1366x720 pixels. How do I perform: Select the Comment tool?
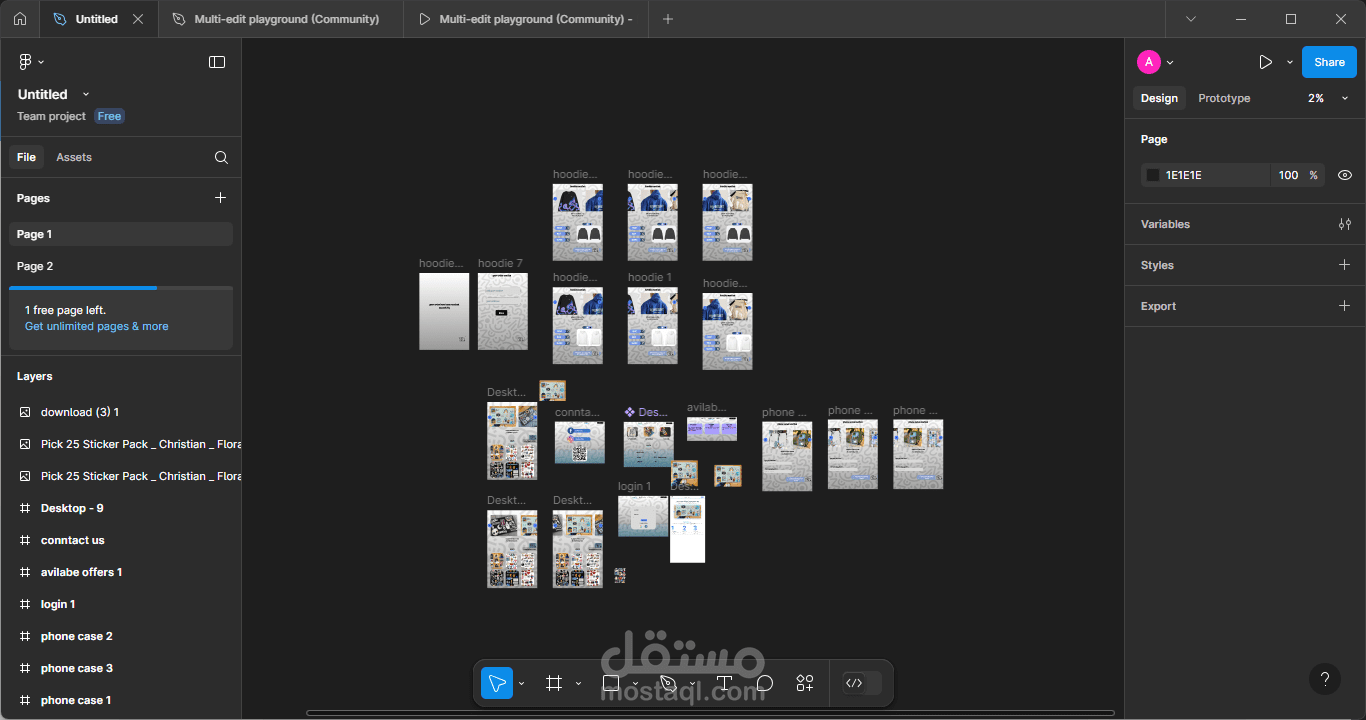[x=765, y=683]
